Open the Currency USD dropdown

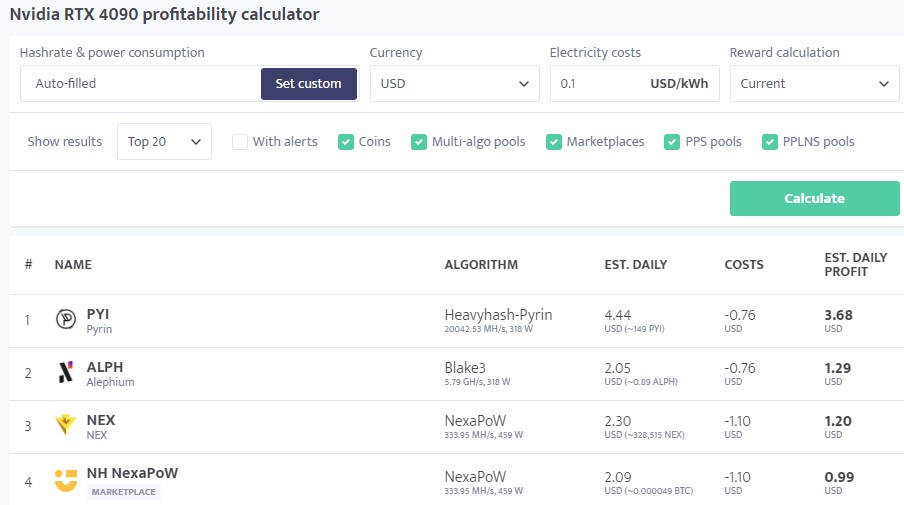tap(454, 84)
